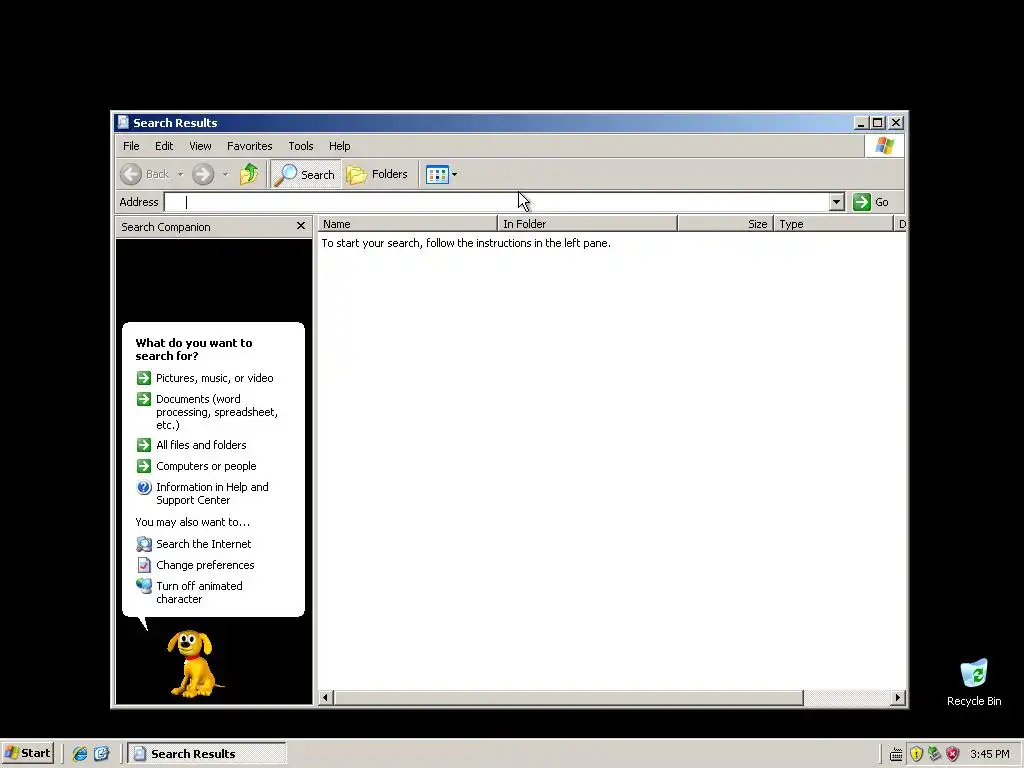Click the Turn off animated character icon
Image resolution: width=1024 pixels, height=768 pixels.
pyautogui.click(x=144, y=586)
